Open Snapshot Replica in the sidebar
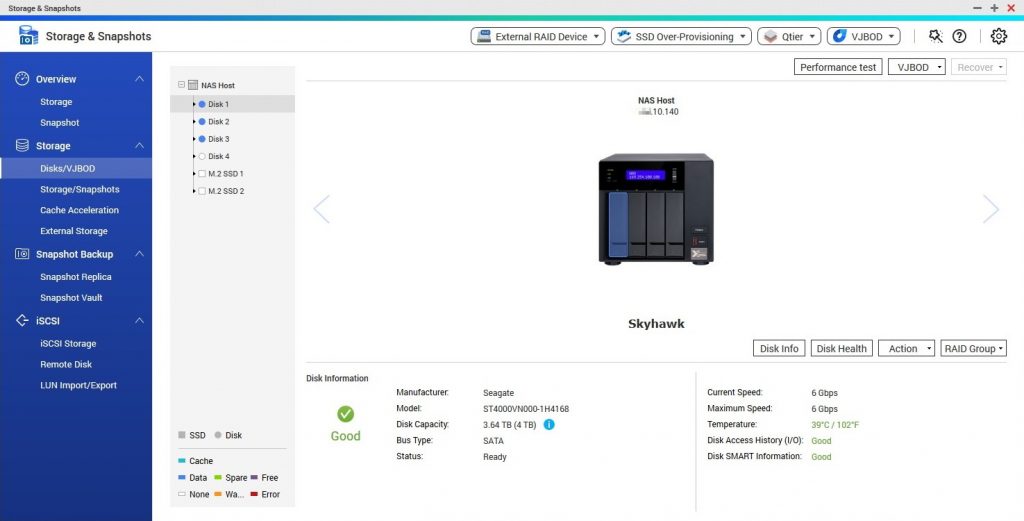1024x521 pixels. tap(76, 277)
